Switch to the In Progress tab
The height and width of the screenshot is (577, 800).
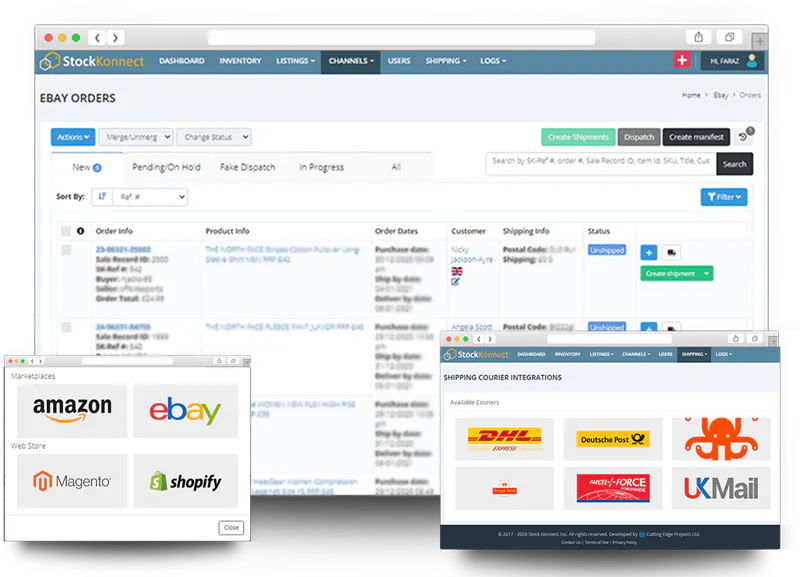point(321,167)
